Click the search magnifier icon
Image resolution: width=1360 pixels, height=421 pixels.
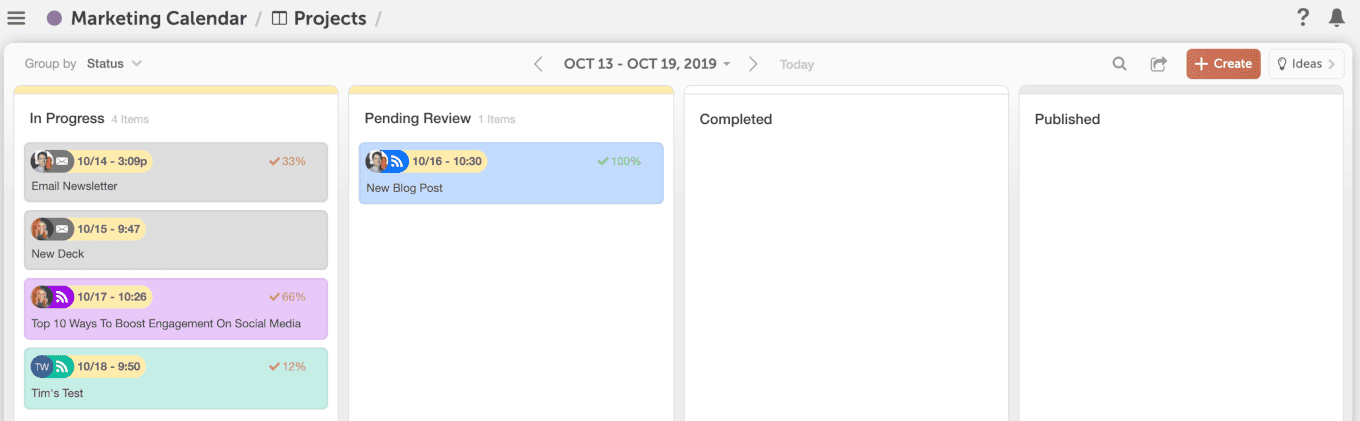click(x=1120, y=64)
